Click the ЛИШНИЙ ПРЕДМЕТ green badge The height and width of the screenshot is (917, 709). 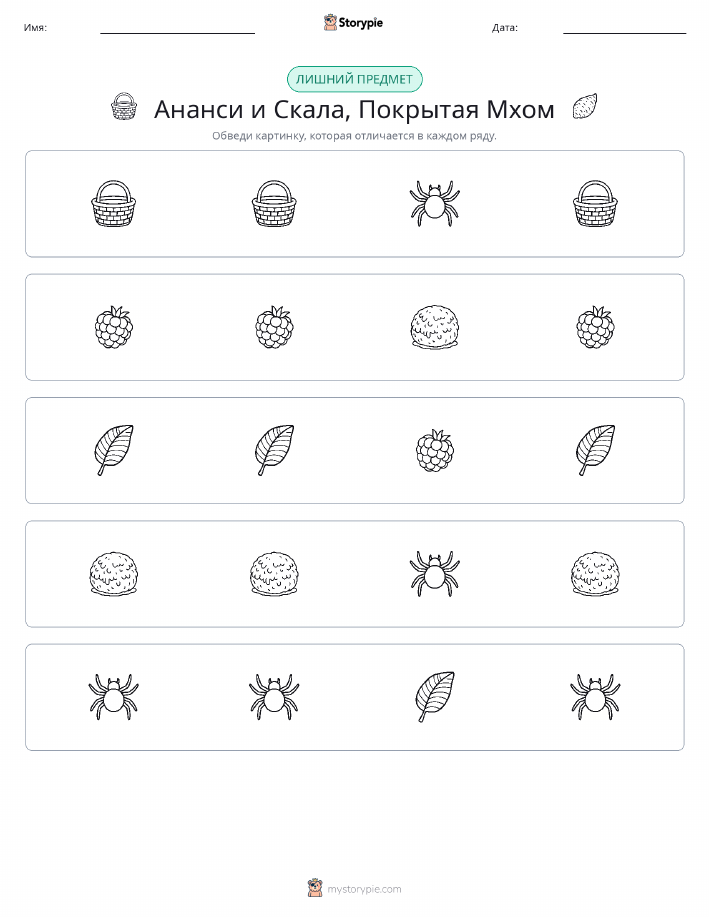tap(354, 79)
